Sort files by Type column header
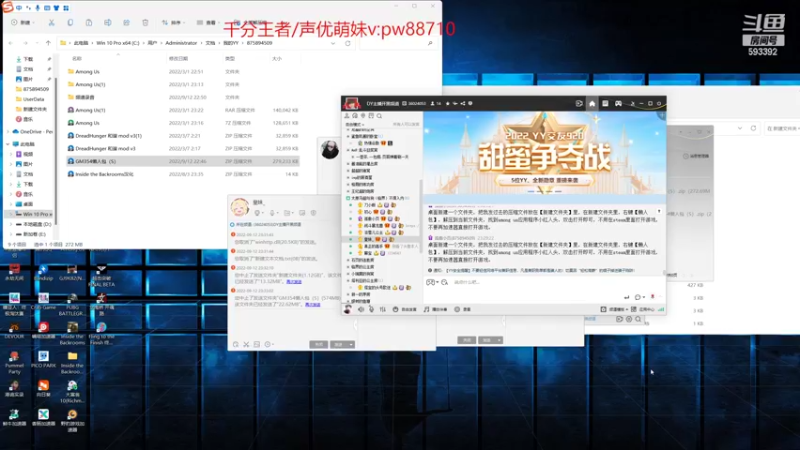 (x=230, y=59)
